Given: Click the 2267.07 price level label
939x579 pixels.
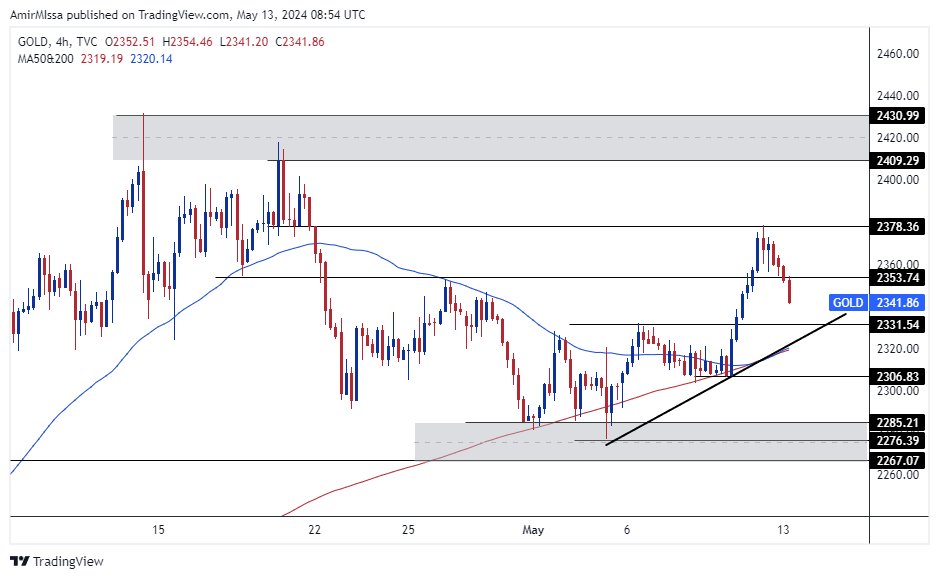Looking at the screenshot, I should point(896,461).
